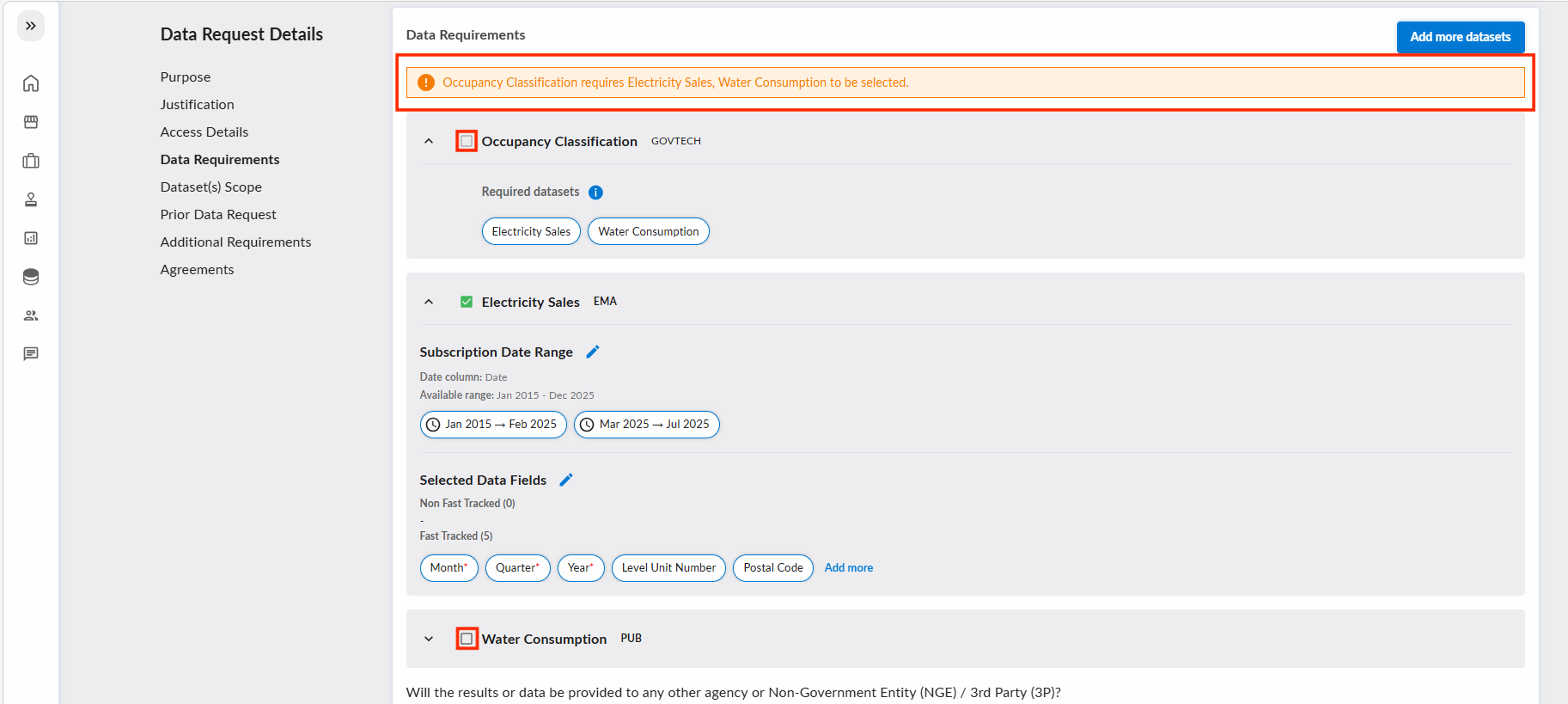Navigate to Additional Requirements section
The width and height of the screenshot is (1568, 704).
(x=235, y=242)
